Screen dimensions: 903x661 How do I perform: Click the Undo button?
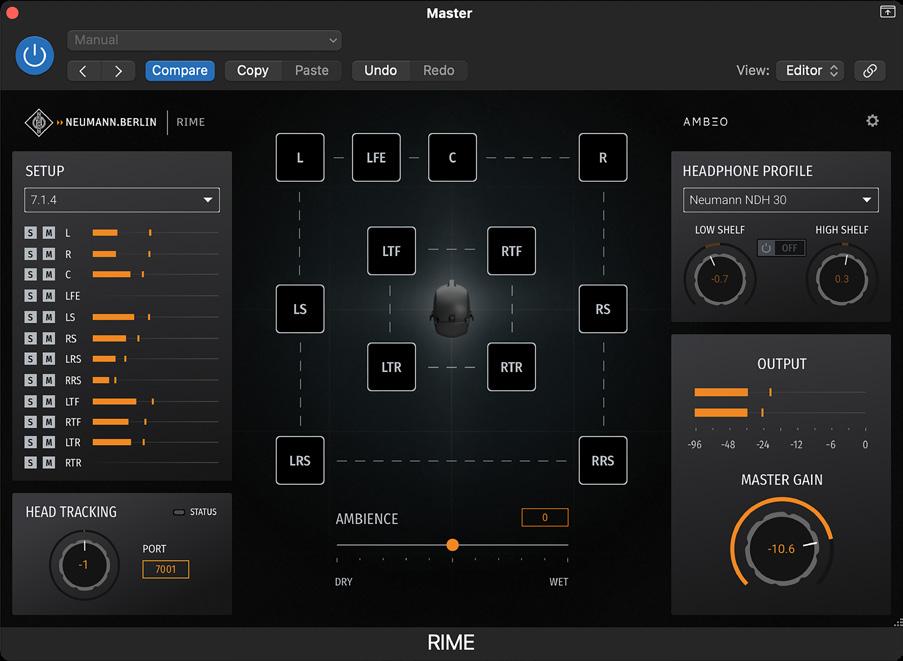click(x=381, y=71)
